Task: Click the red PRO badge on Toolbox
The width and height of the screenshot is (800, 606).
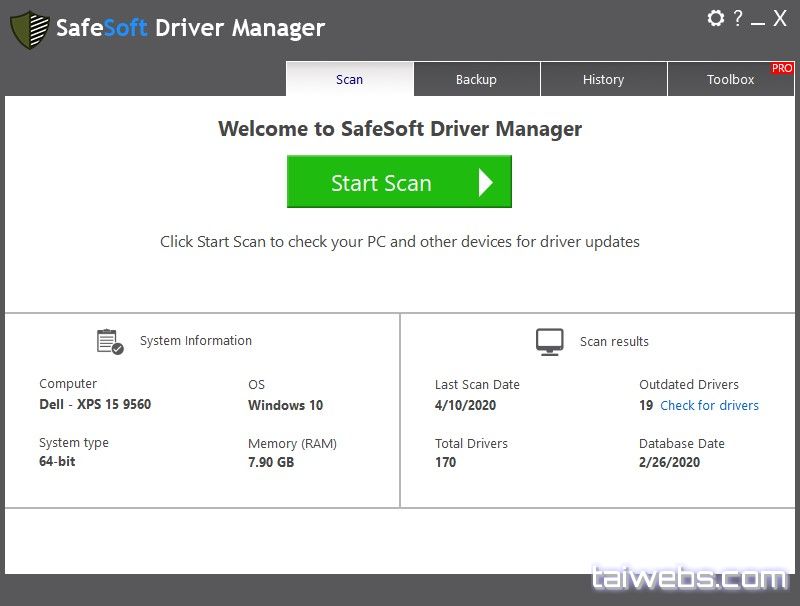Action: pyautogui.click(x=781, y=68)
